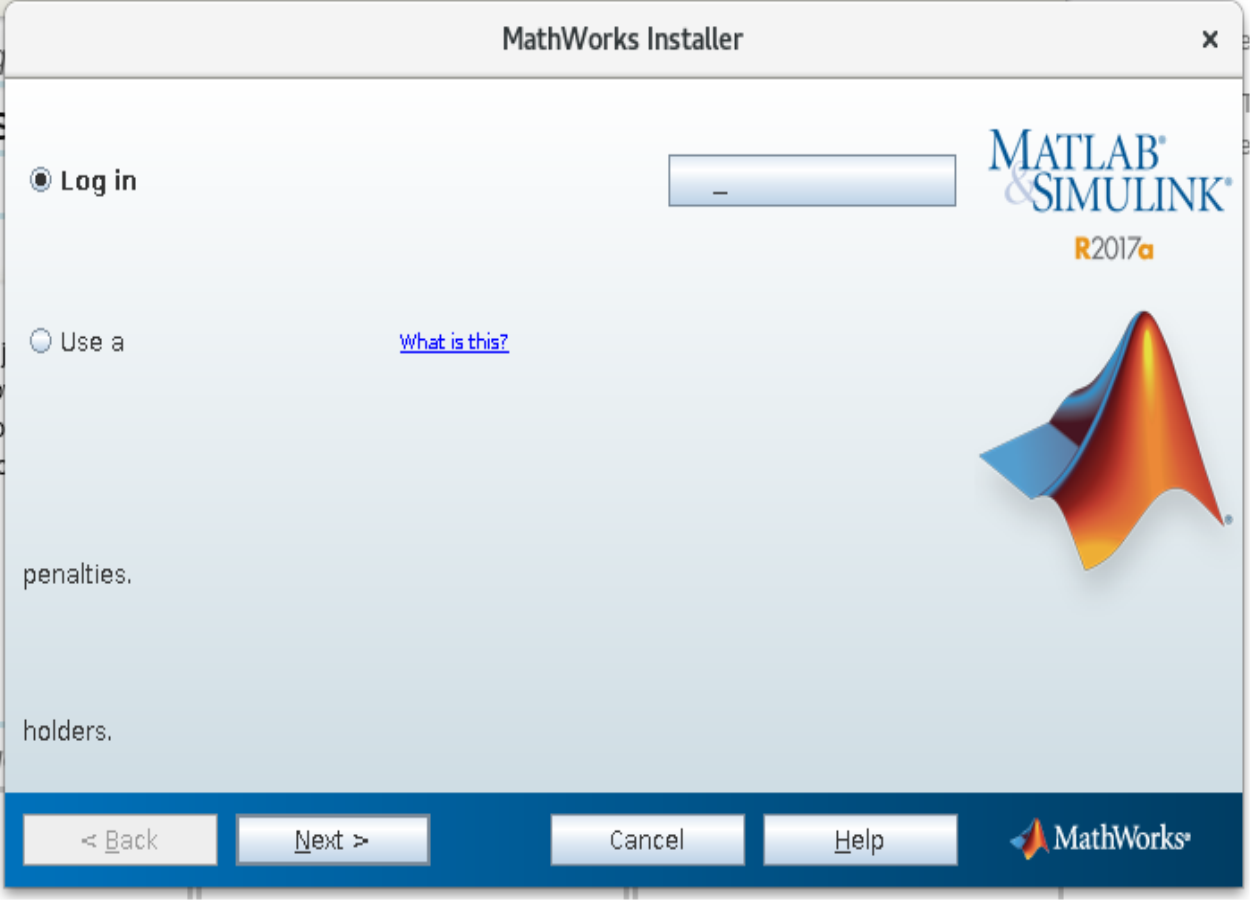1250x900 pixels.
Task: Click the word "penalties."
Action: (77, 575)
